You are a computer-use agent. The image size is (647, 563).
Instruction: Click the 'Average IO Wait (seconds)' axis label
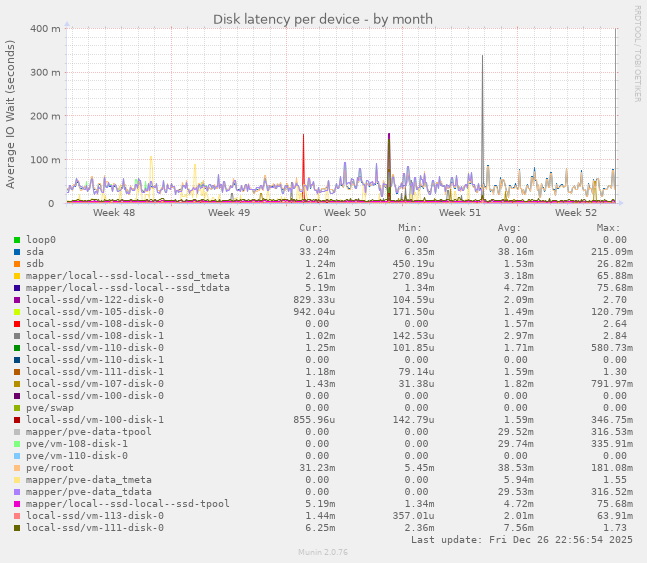[10, 114]
